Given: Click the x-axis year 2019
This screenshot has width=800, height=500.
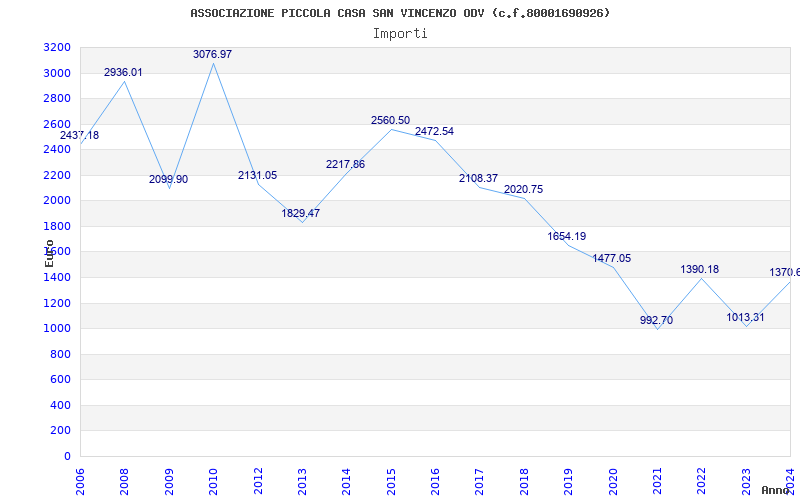Looking at the screenshot, I should 568,481.
